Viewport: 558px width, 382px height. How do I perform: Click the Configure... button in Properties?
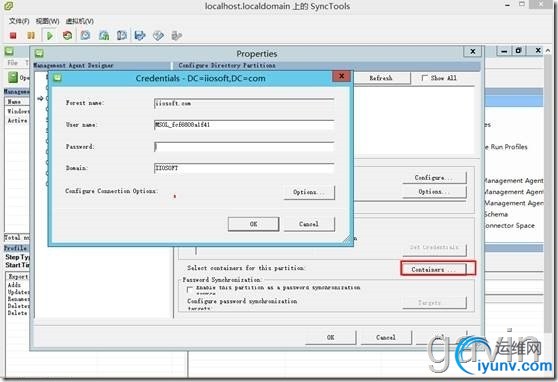[434, 177]
